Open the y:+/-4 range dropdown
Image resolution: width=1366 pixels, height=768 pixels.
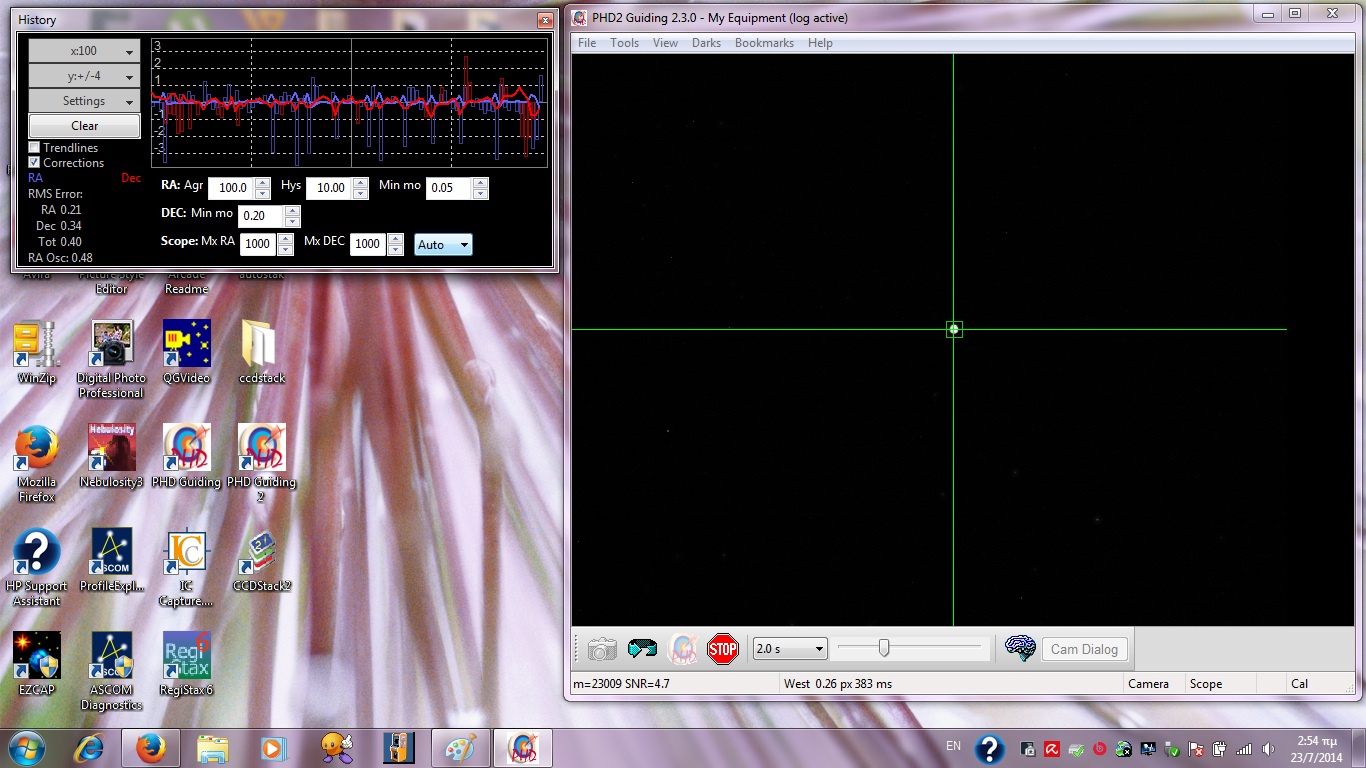84,76
